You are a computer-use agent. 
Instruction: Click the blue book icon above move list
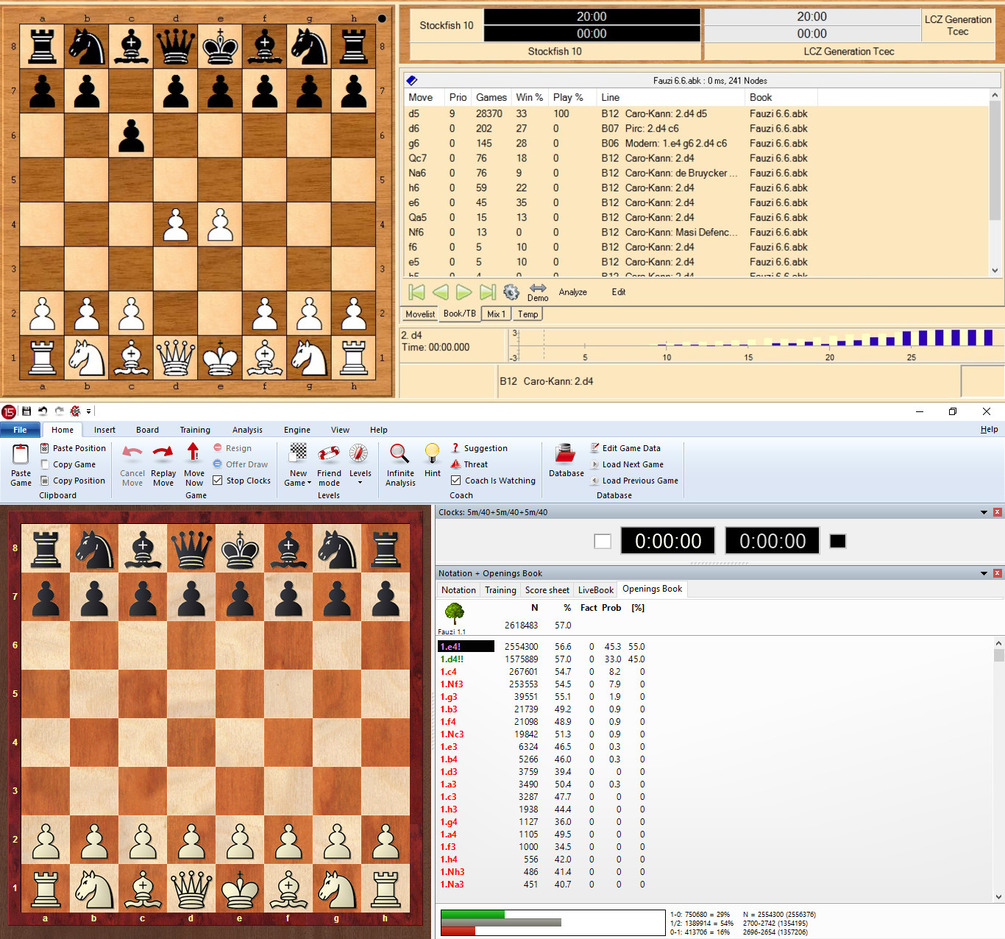[x=412, y=80]
